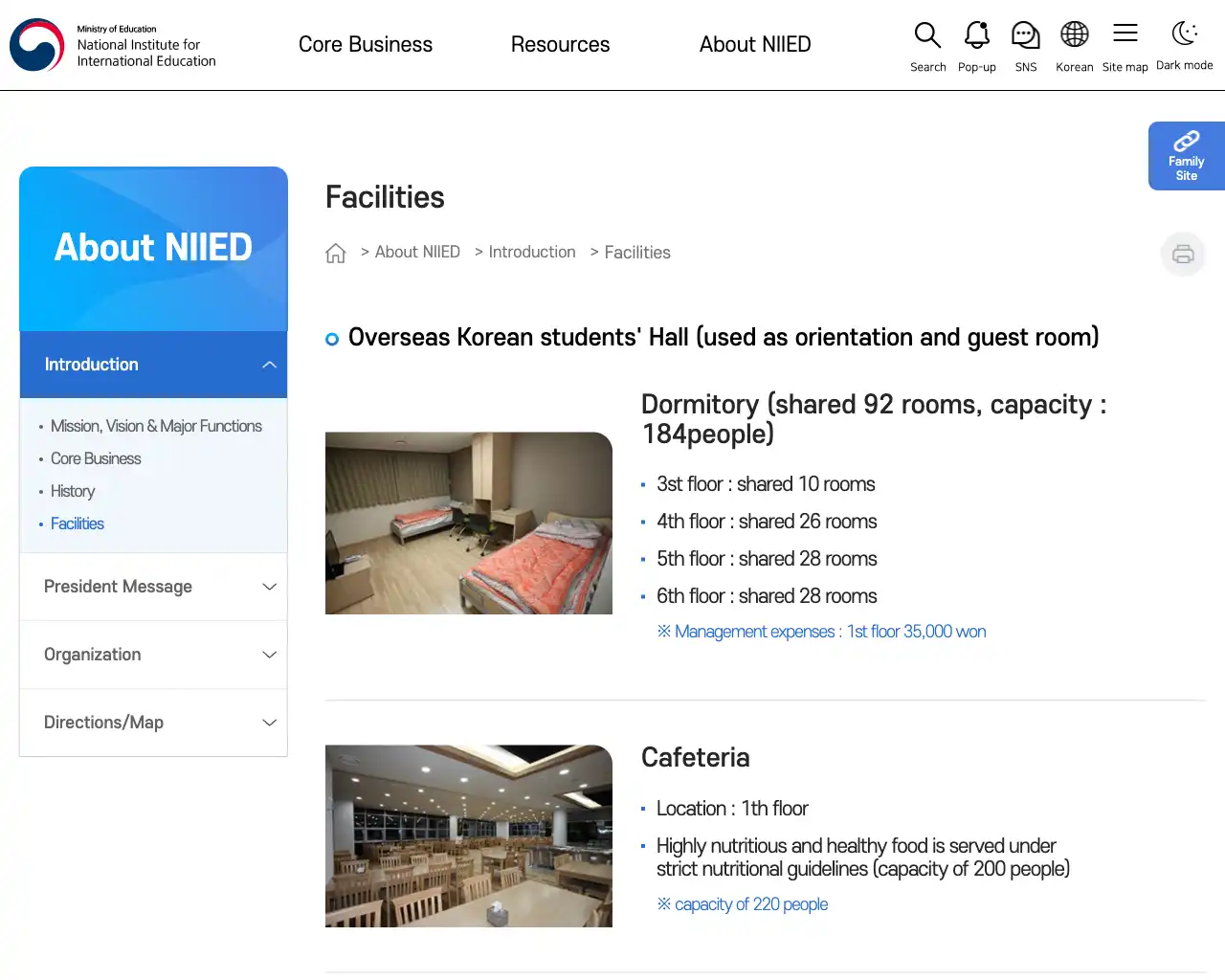
Task: Click the 'Location : 1th floor' line
Action: click(x=732, y=809)
